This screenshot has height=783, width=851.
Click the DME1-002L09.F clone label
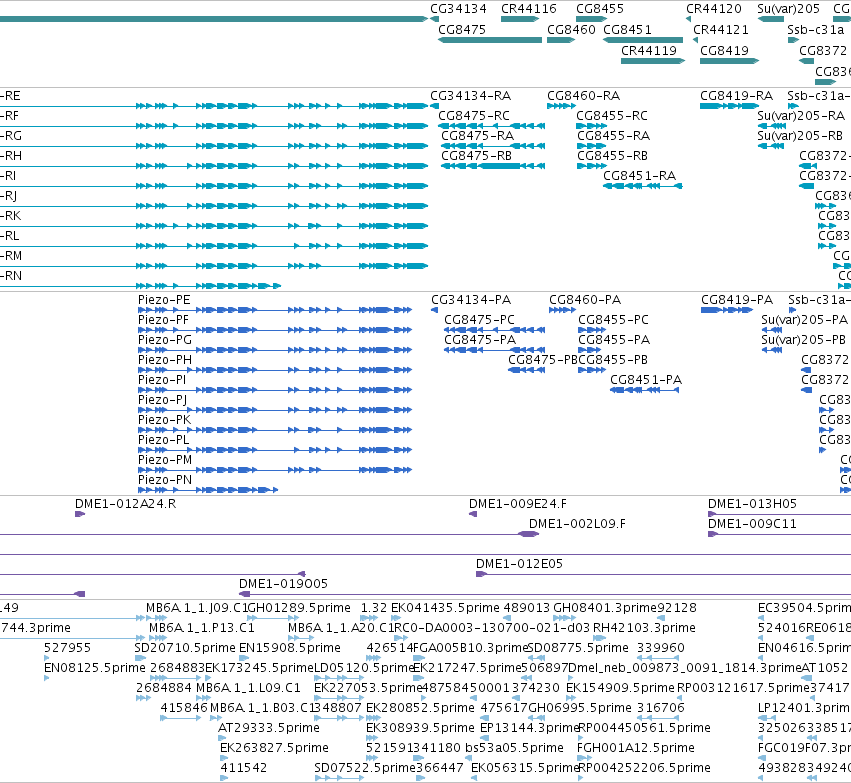(577, 524)
